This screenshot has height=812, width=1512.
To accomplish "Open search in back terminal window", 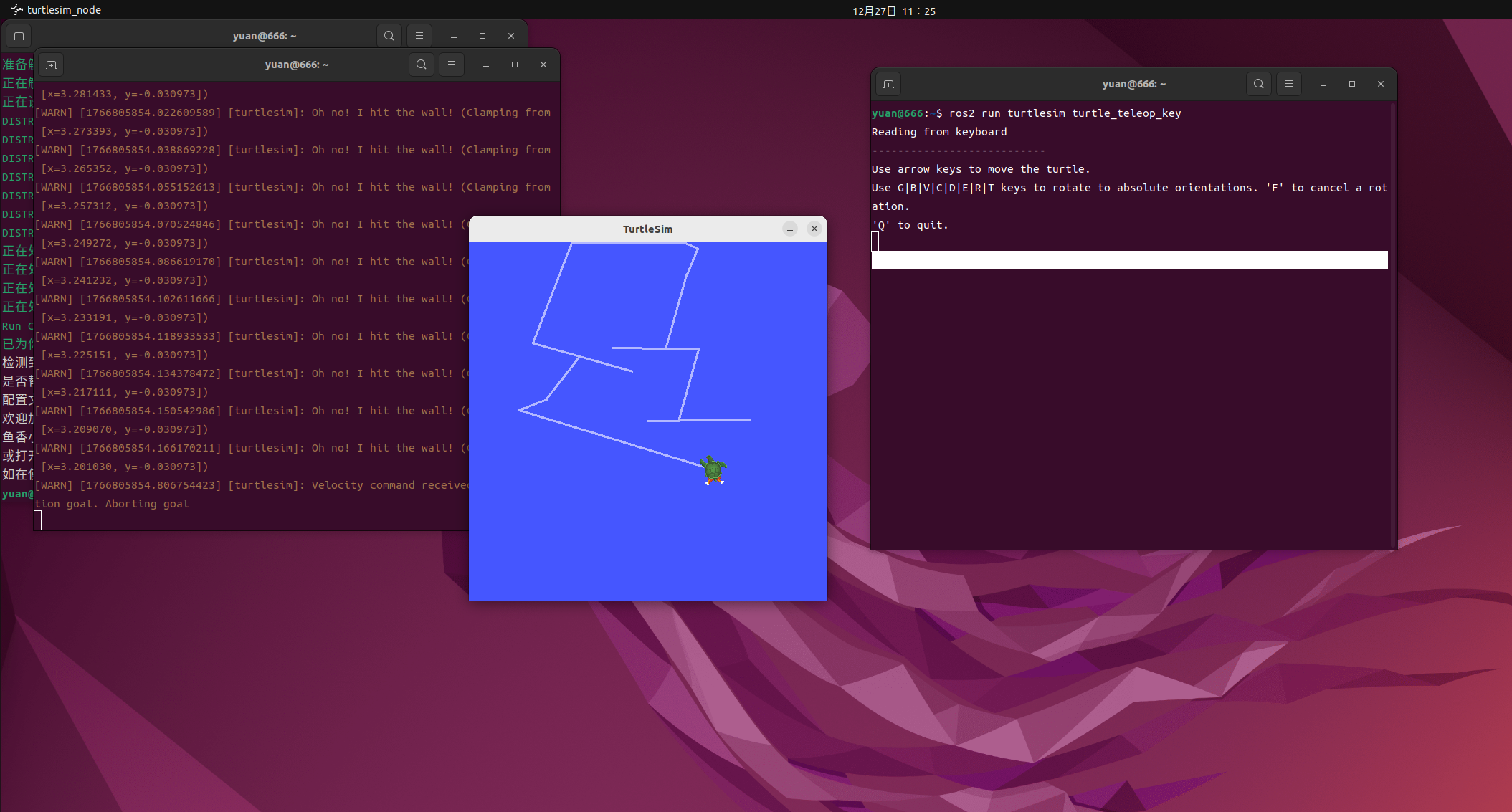I will tap(389, 36).
